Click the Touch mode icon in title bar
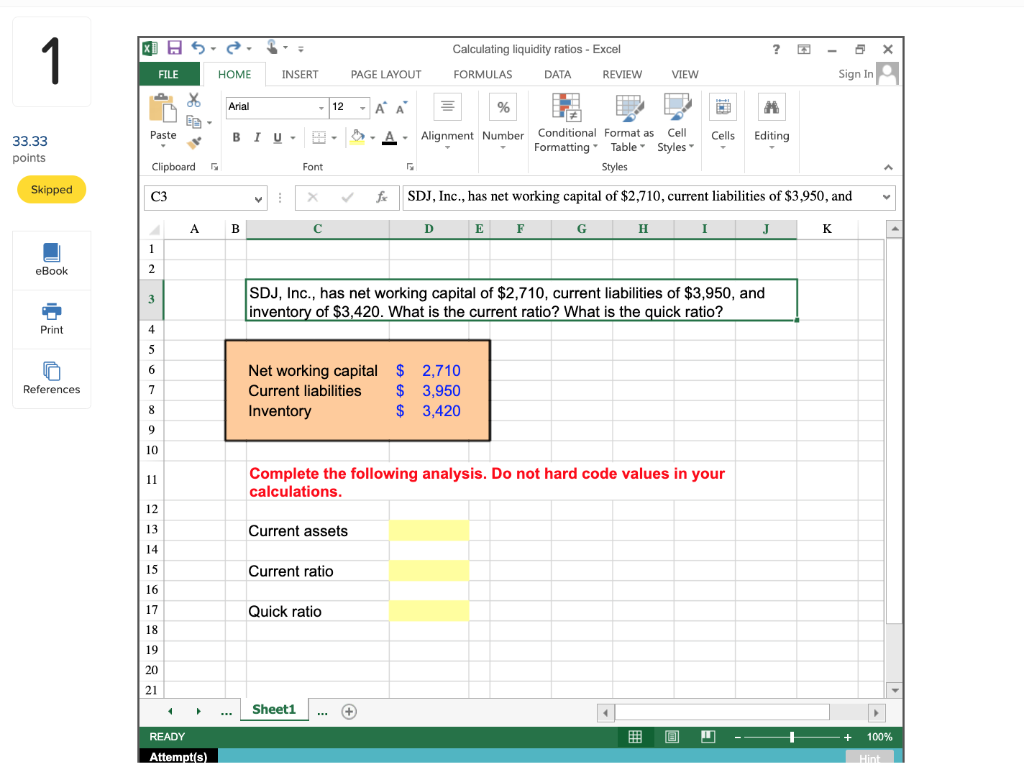 click(272, 47)
